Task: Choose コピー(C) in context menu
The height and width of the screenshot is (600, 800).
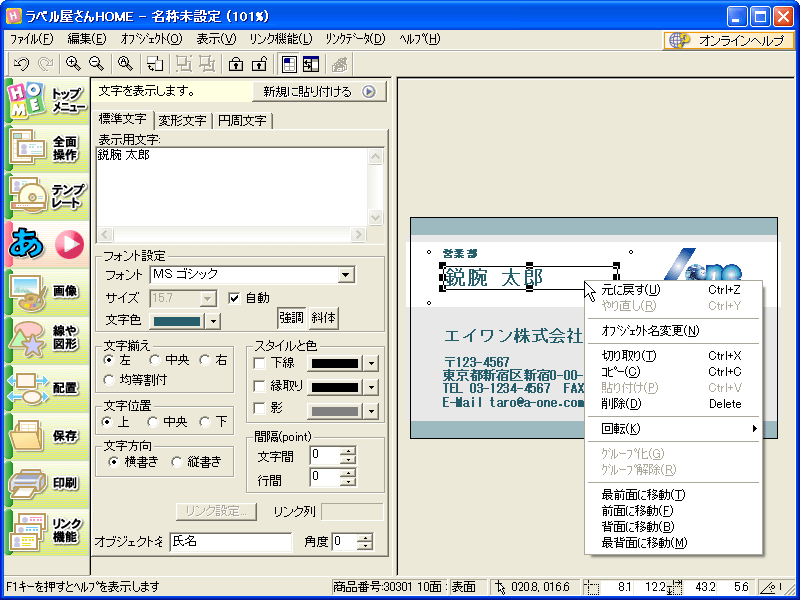Action: tap(673, 372)
